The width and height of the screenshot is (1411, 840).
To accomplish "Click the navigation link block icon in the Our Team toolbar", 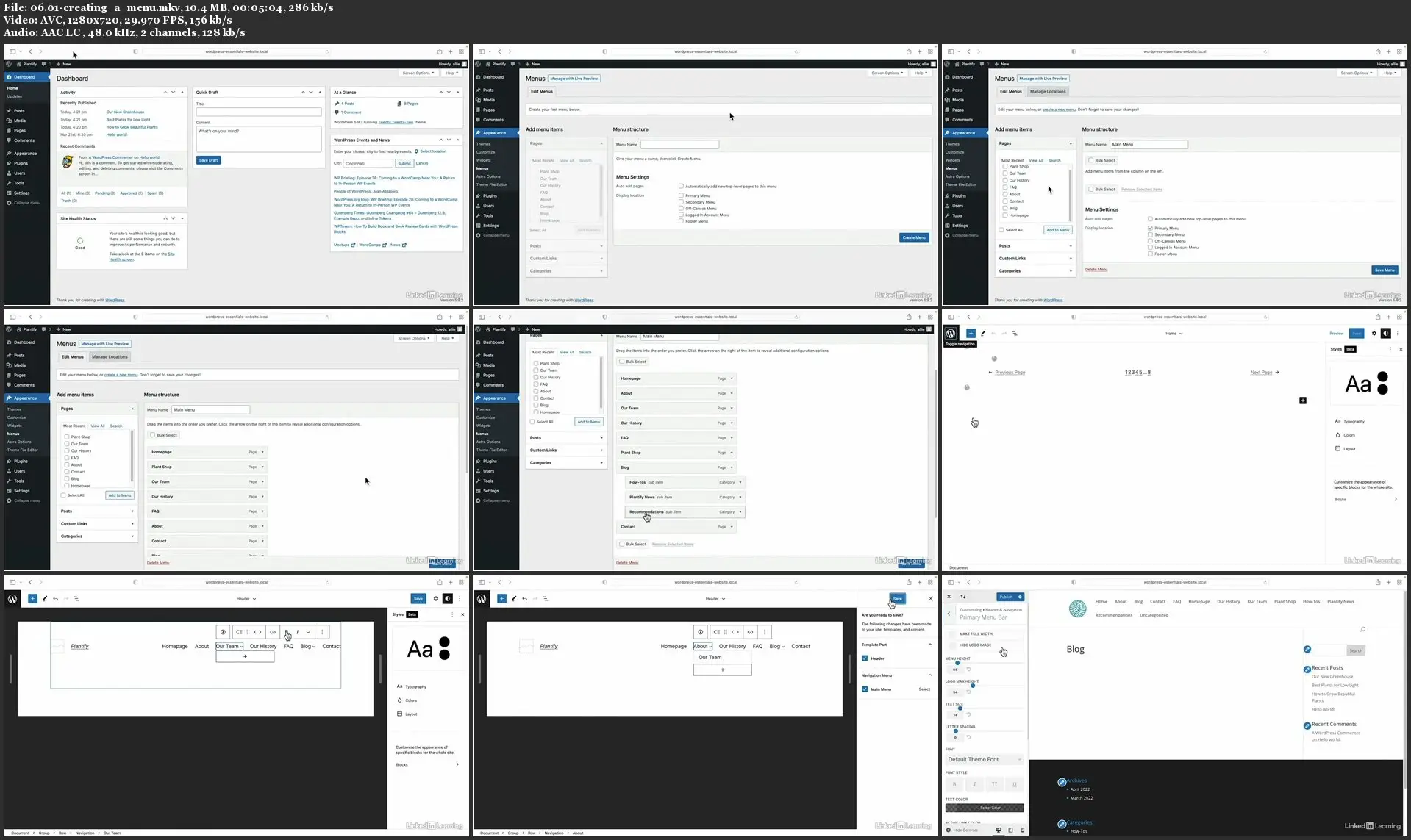I will pyautogui.click(x=223, y=632).
